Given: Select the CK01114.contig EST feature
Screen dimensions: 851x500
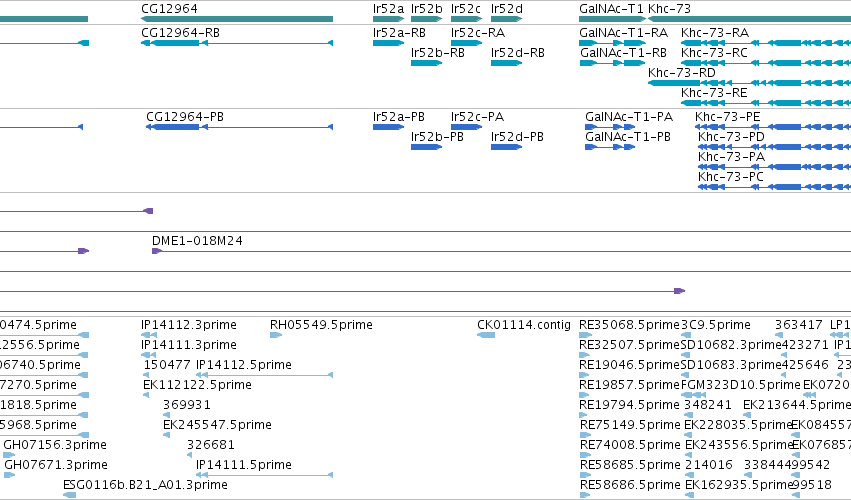Looking at the screenshot, I should pyautogui.click(x=486, y=335).
